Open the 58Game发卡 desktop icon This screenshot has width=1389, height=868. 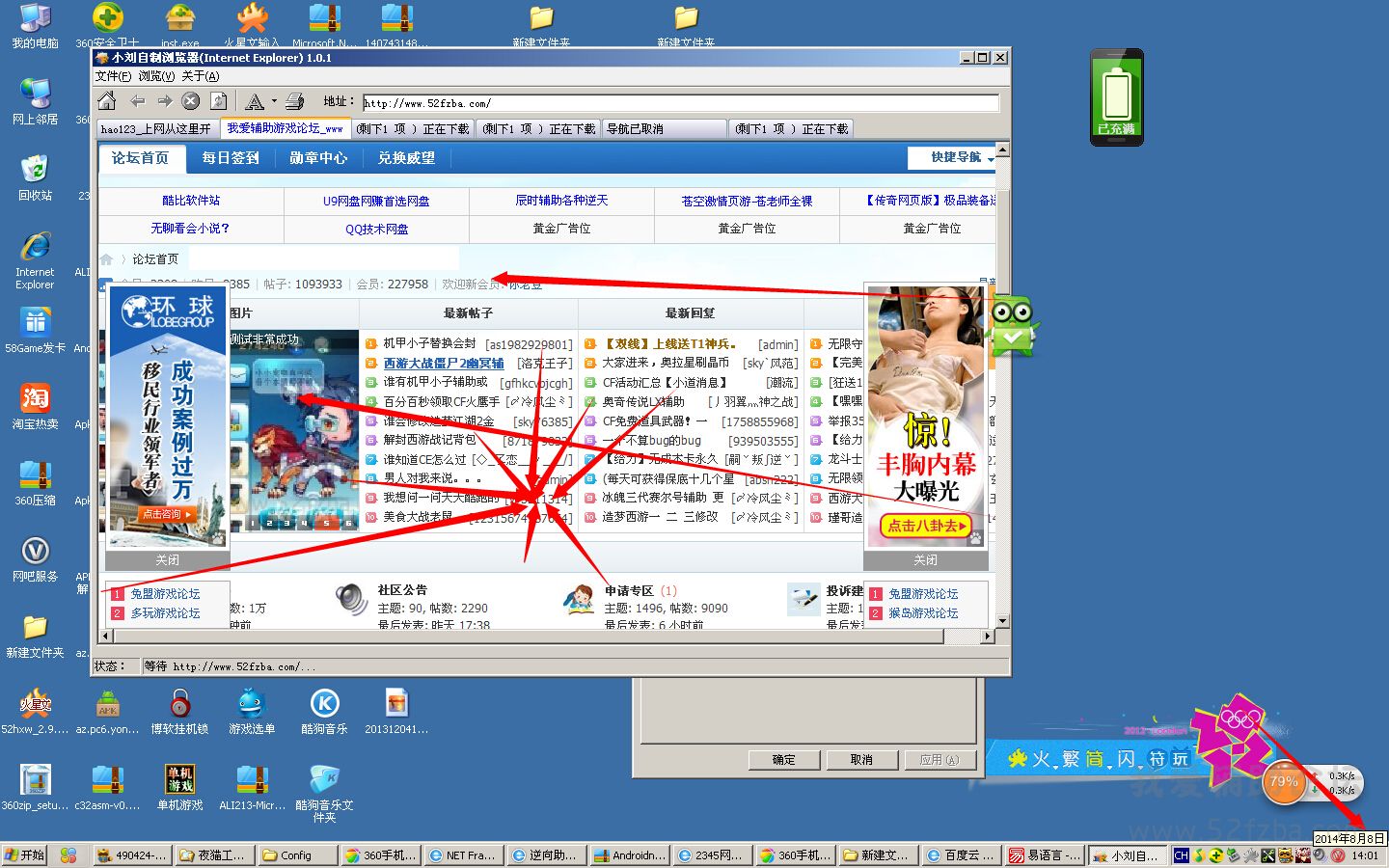[x=35, y=331]
